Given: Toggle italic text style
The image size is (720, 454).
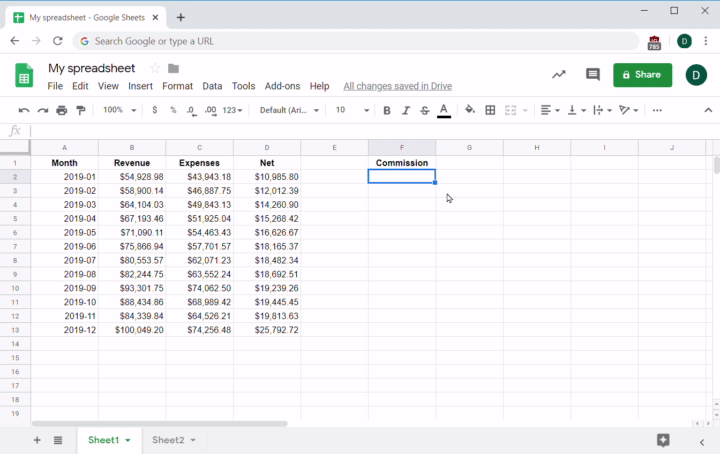Looking at the screenshot, I should point(406,110).
